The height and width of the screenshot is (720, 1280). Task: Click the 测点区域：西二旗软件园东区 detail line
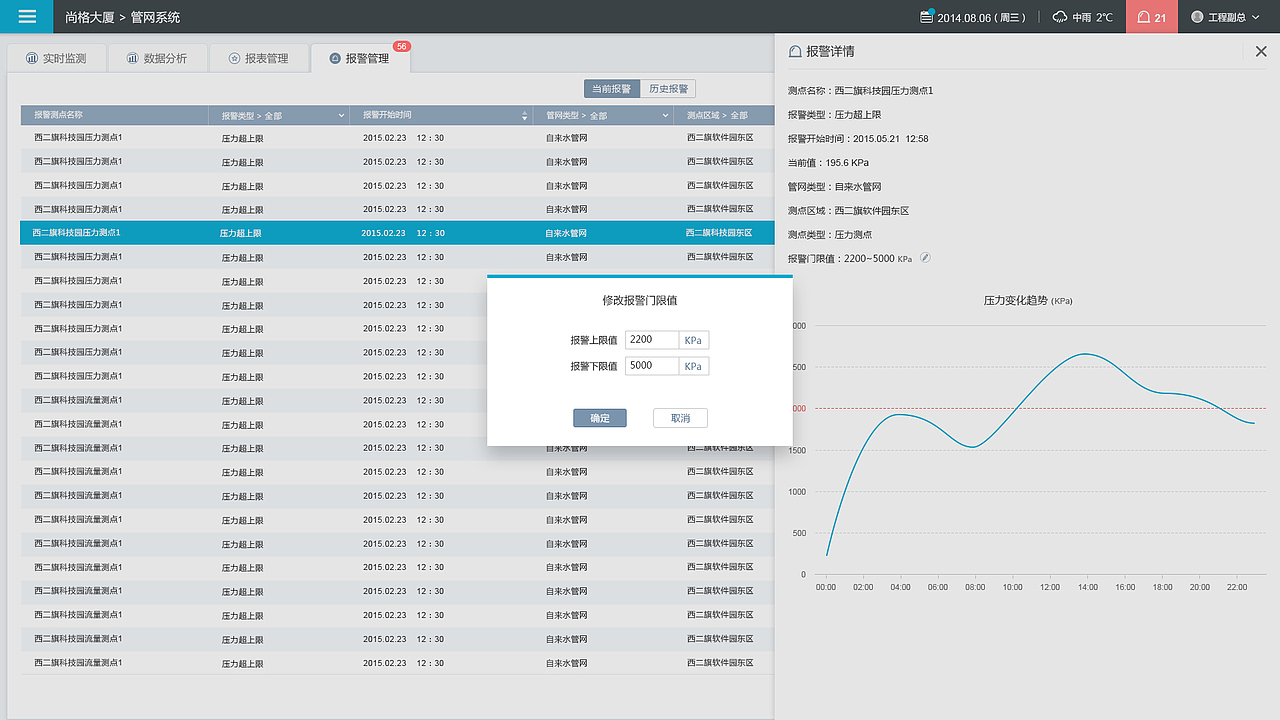tap(849, 211)
